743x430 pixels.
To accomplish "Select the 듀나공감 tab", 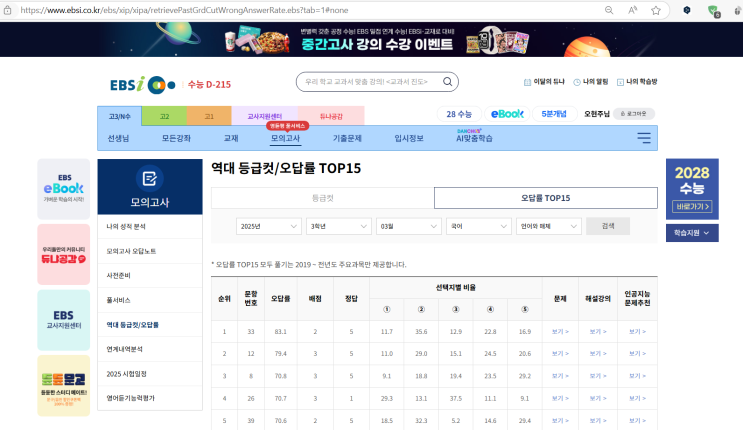I will 331,116.
